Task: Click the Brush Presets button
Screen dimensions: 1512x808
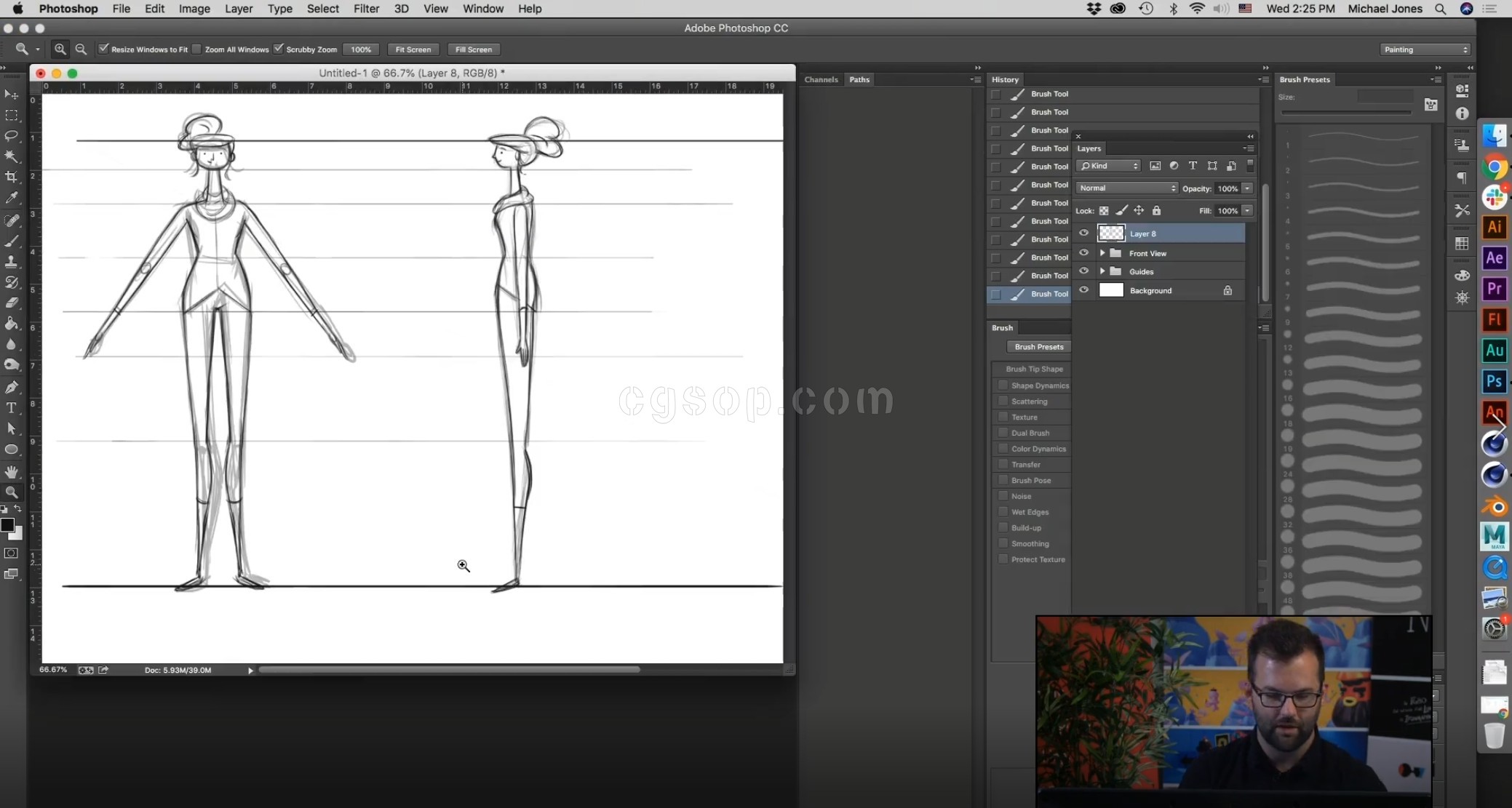Action: click(x=1038, y=347)
